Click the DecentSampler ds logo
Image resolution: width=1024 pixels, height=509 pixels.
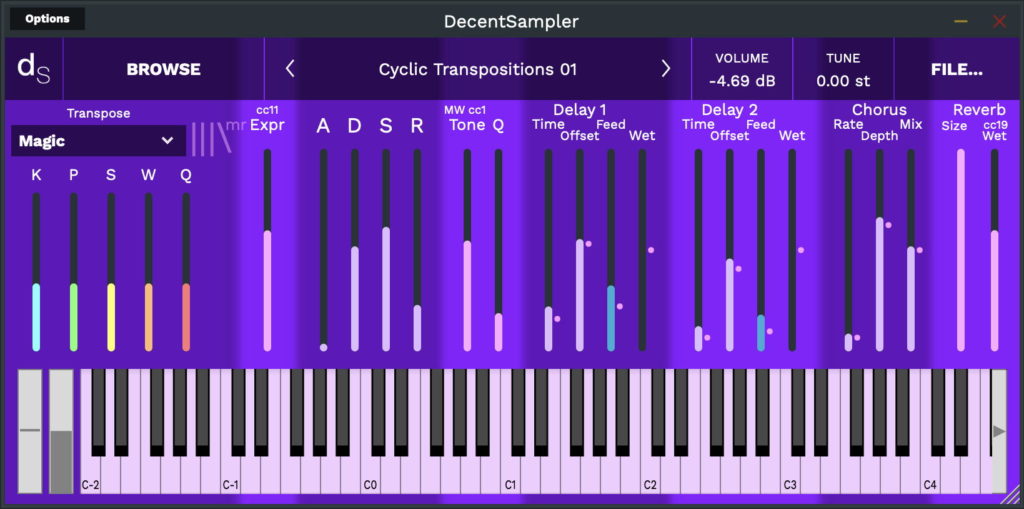pos(33,69)
